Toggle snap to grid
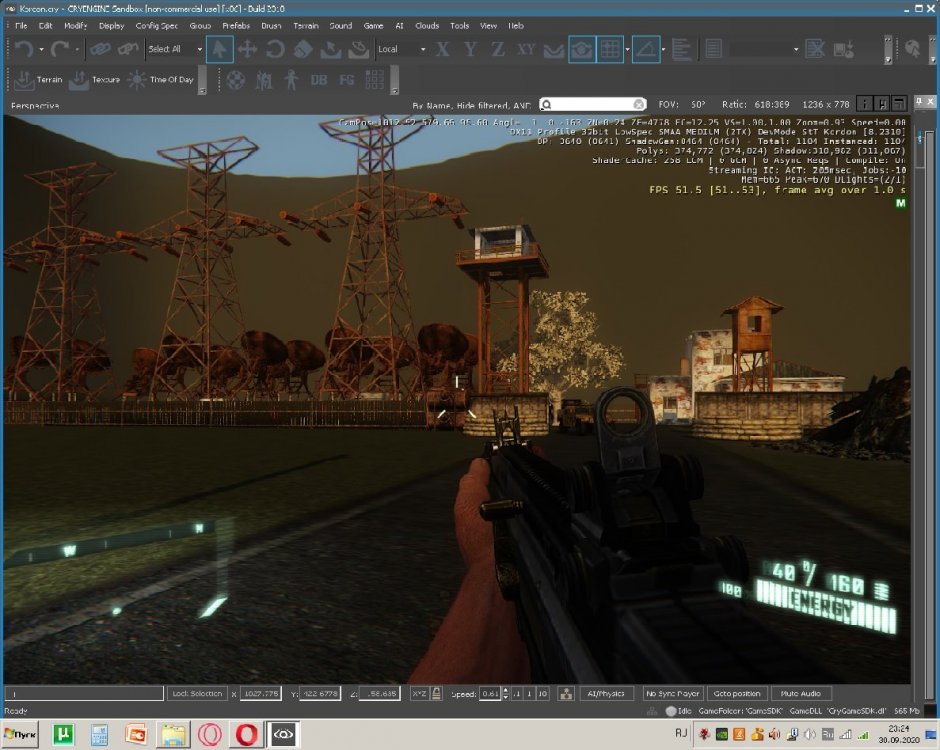The image size is (940, 750). [x=610, y=49]
